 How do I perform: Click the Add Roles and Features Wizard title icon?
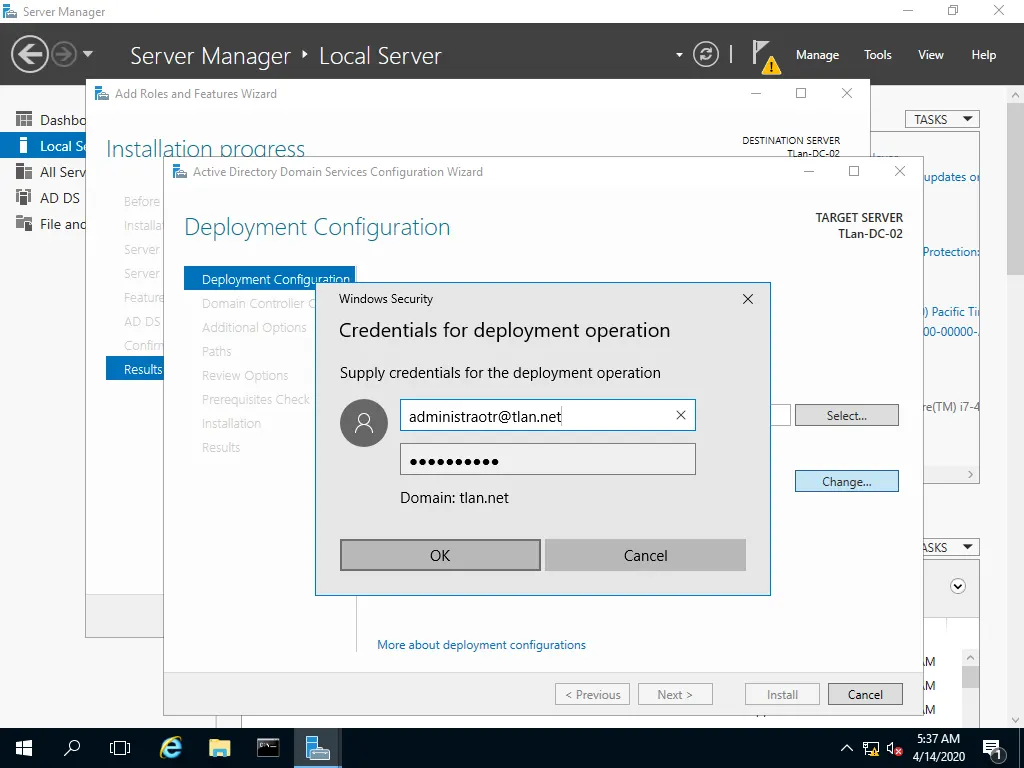tap(101, 93)
